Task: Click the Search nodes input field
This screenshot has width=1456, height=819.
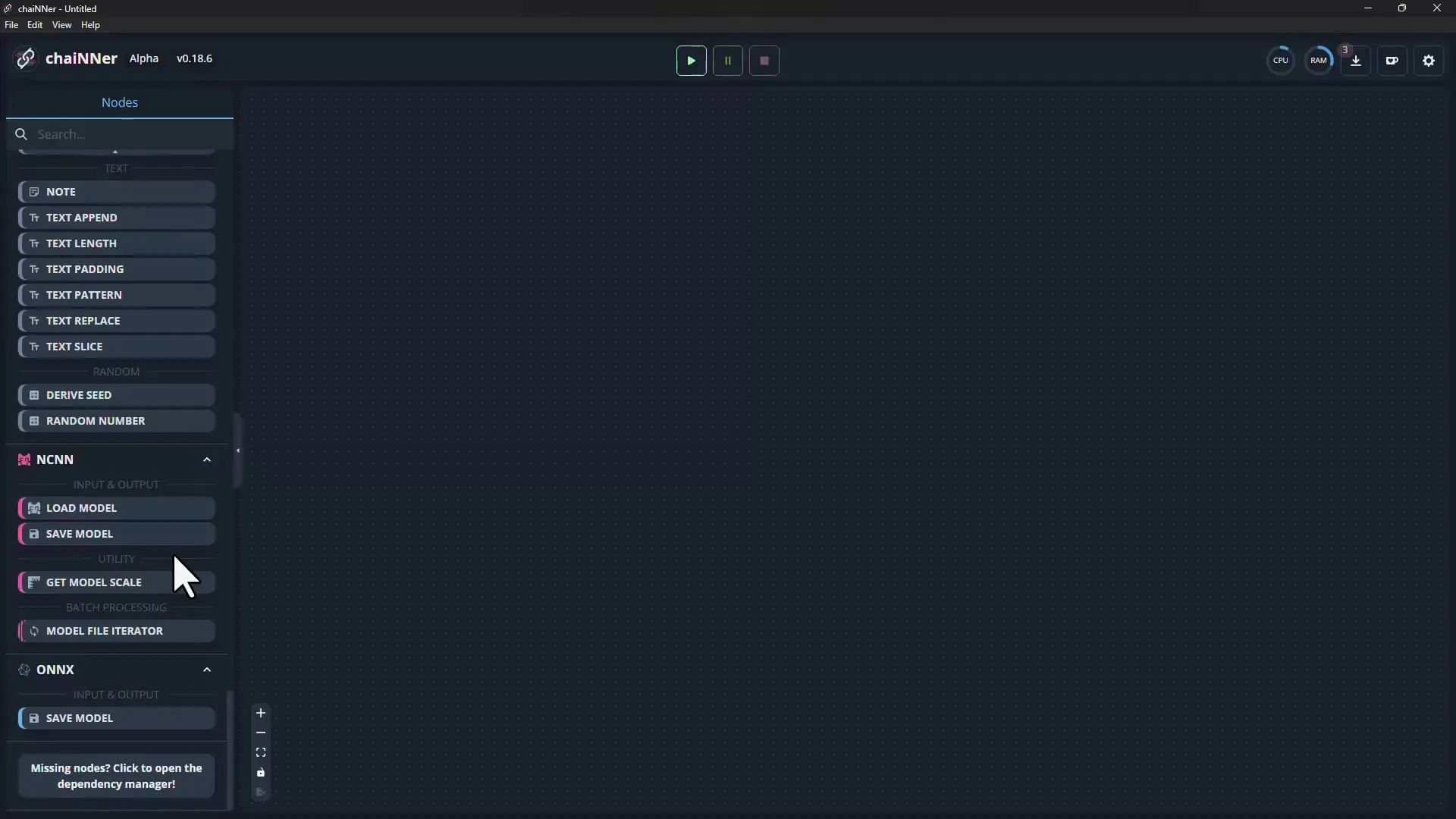Action: click(119, 134)
